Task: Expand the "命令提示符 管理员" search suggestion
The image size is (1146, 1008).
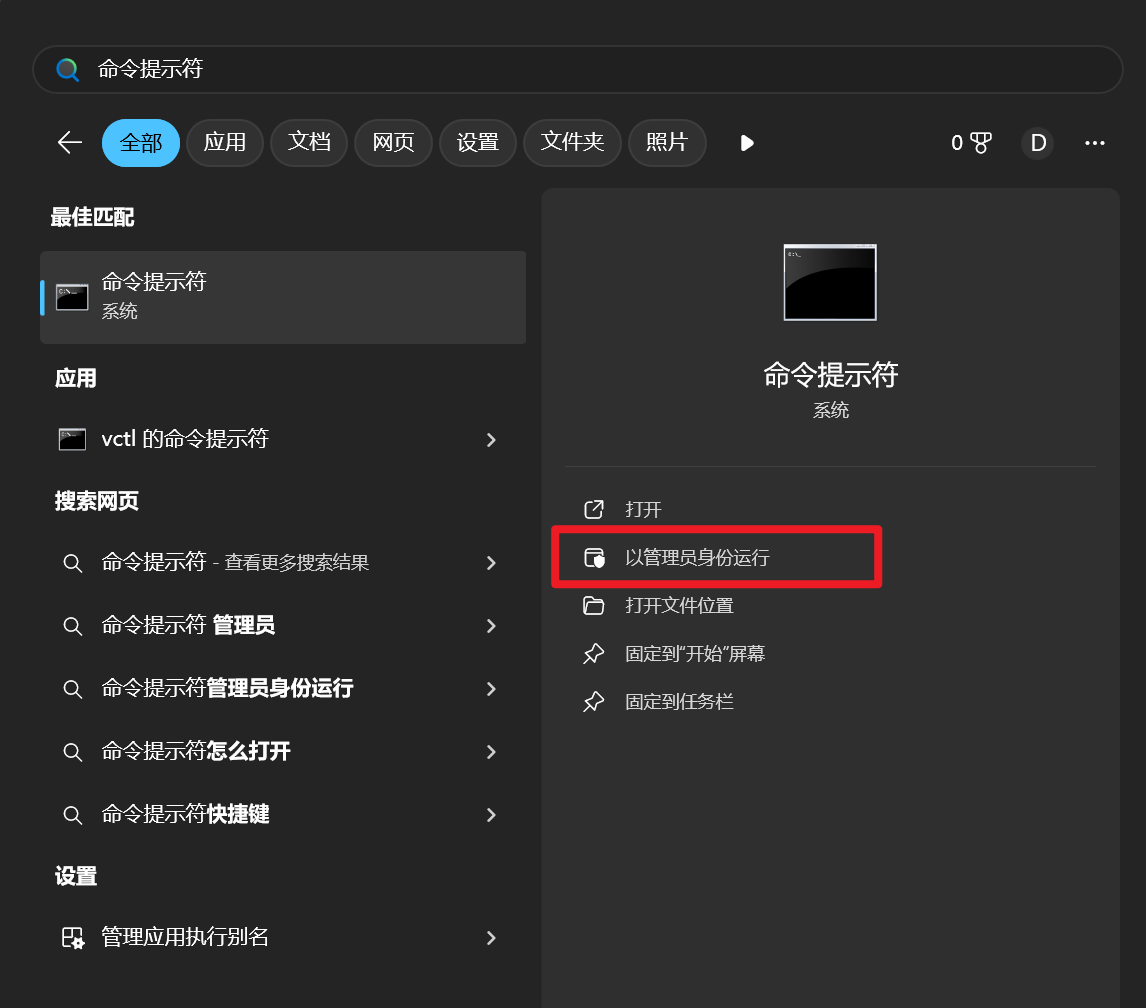Action: 490,626
